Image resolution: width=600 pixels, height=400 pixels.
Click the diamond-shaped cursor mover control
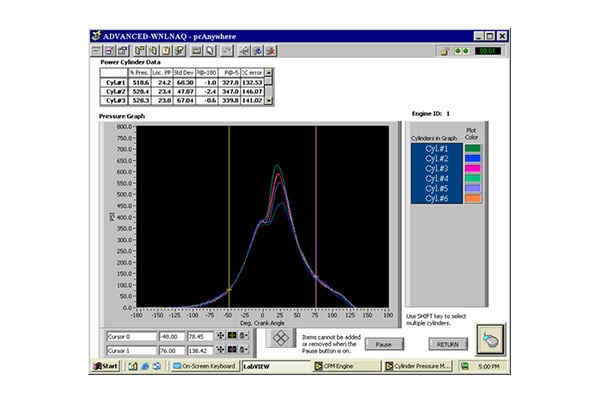coord(280,338)
